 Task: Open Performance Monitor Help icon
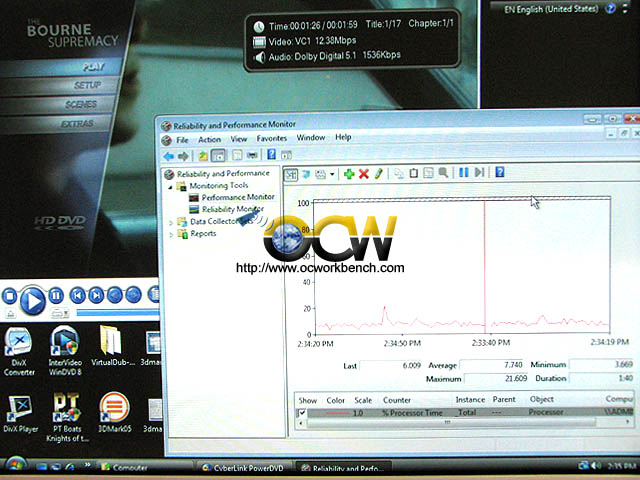[500, 172]
